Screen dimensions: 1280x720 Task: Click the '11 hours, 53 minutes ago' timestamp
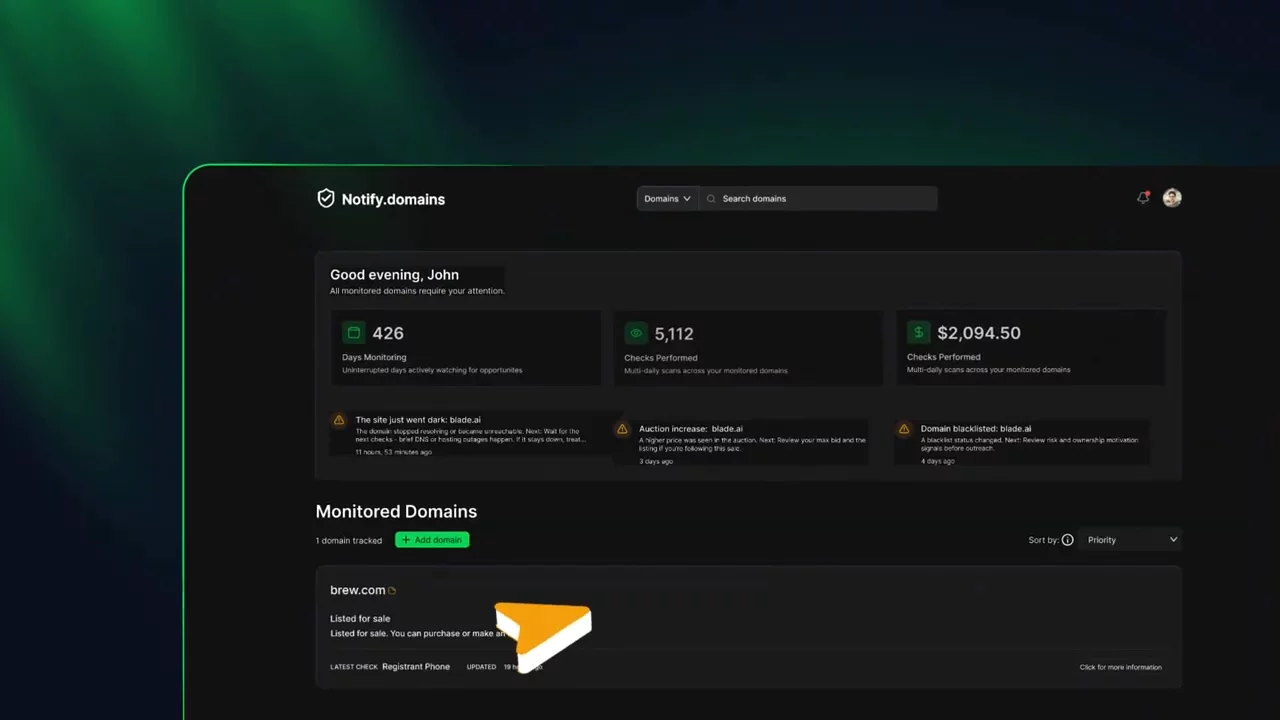(394, 452)
